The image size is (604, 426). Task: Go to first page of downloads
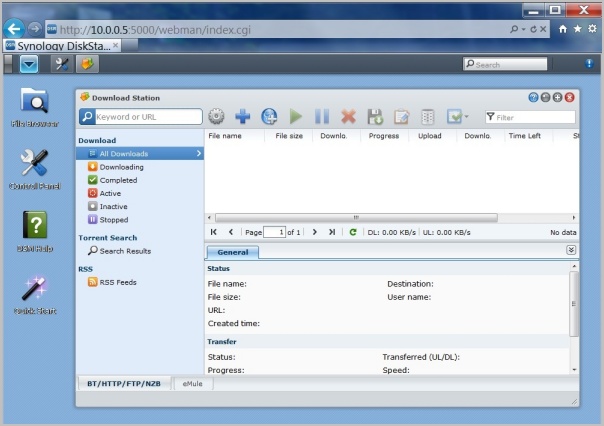click(213, 232)
